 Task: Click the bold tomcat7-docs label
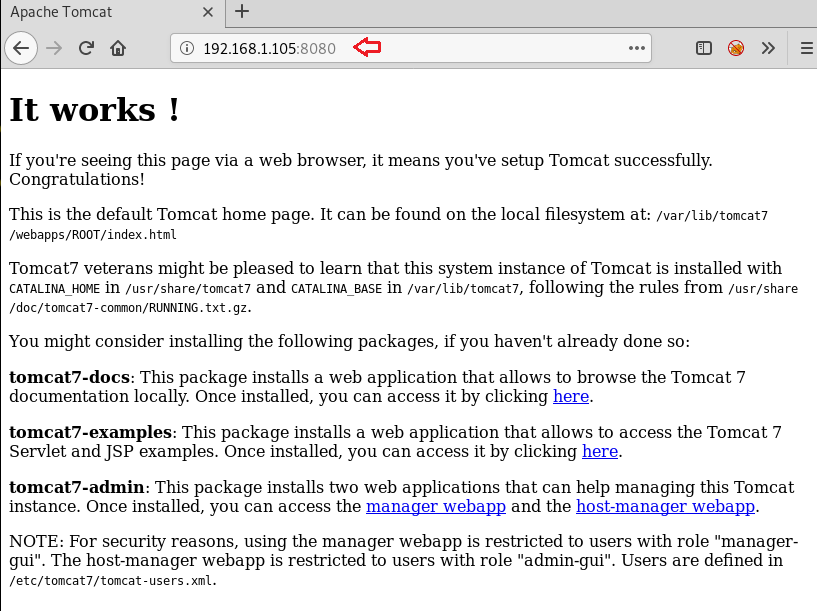point(69,377)
